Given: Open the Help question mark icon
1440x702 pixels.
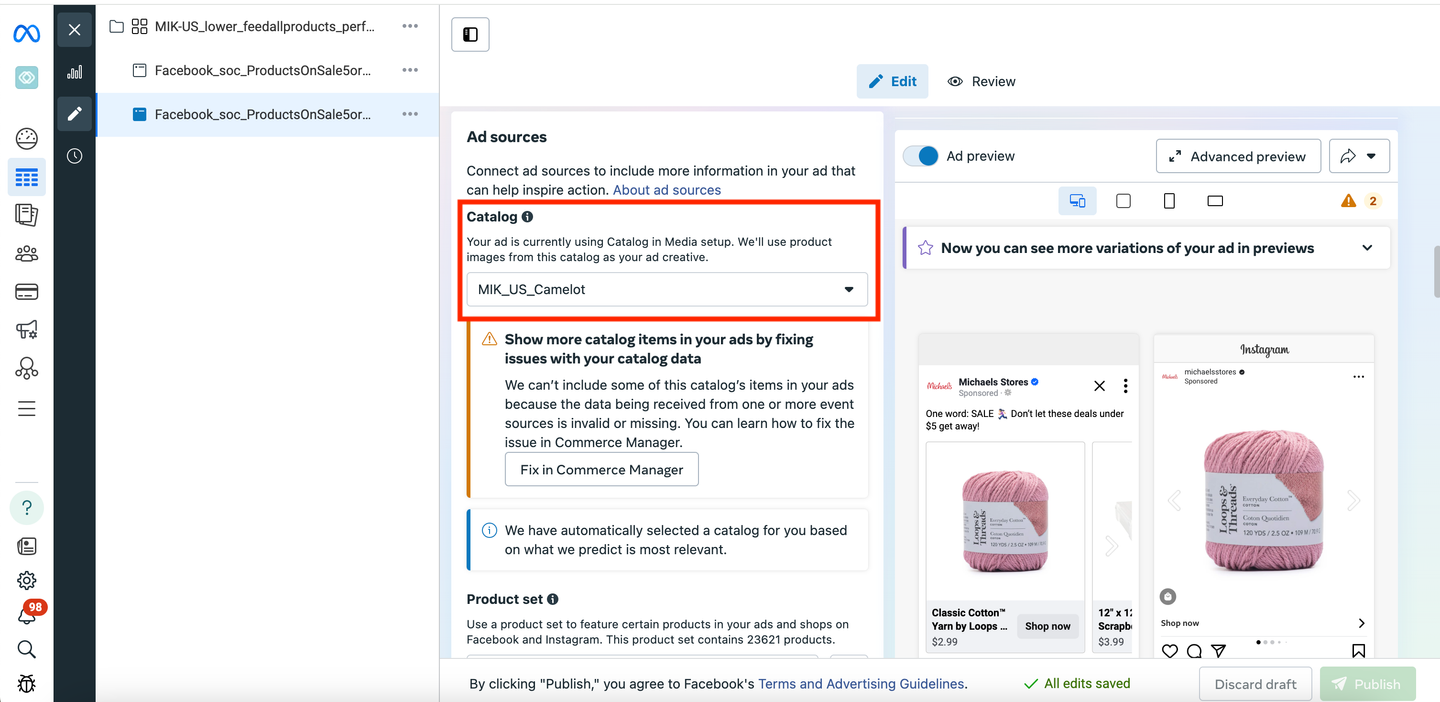Looking at the screenshot, I should [x=27, y=507].
